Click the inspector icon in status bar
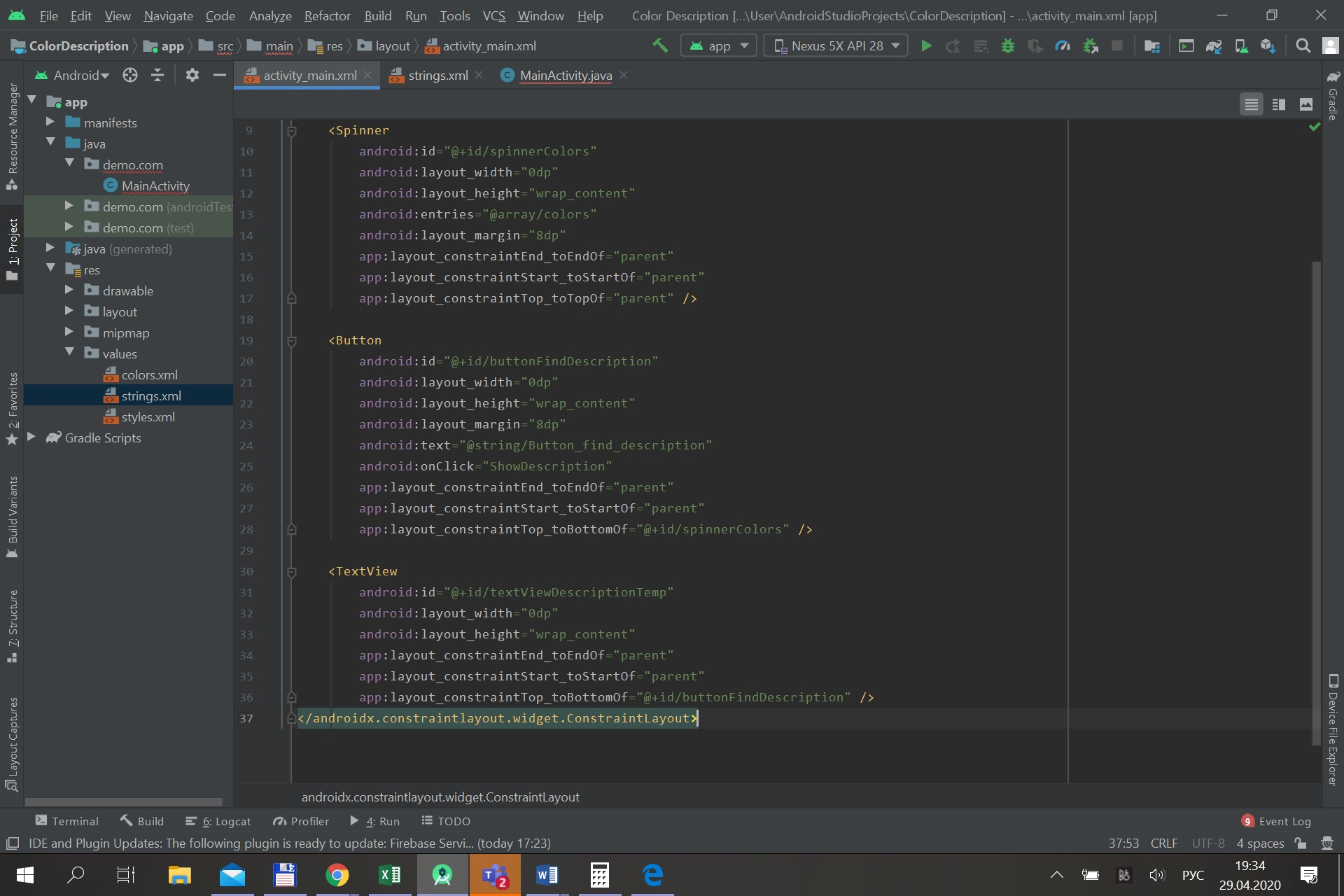Viewport: 1344px width, 896px height. coord(1326,843)
